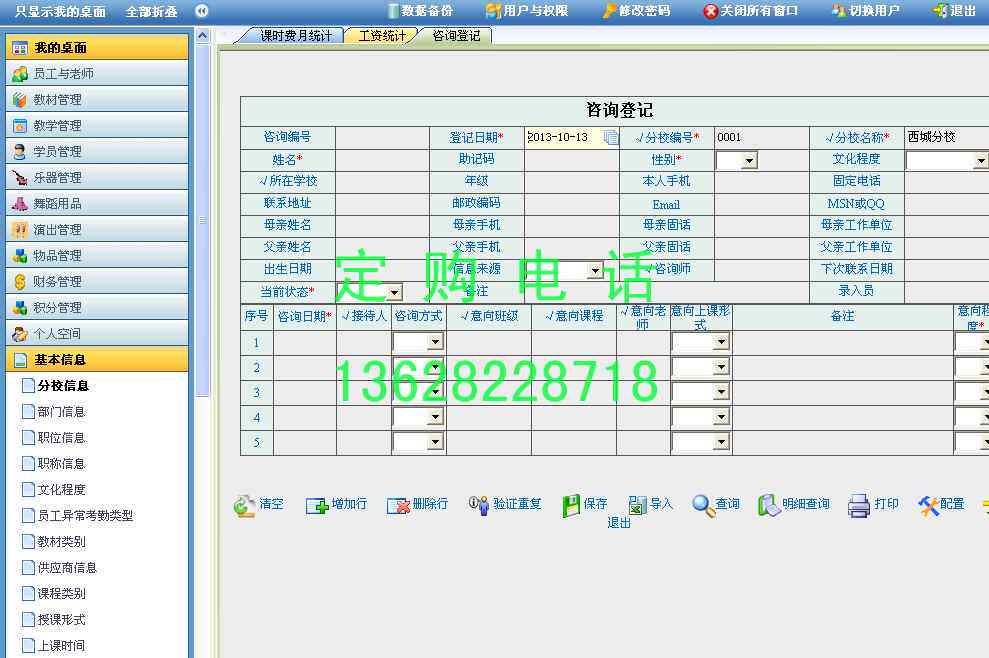Click 配置 settings button
The height and width of the screenshot is (658, 989).
[942, 505]
